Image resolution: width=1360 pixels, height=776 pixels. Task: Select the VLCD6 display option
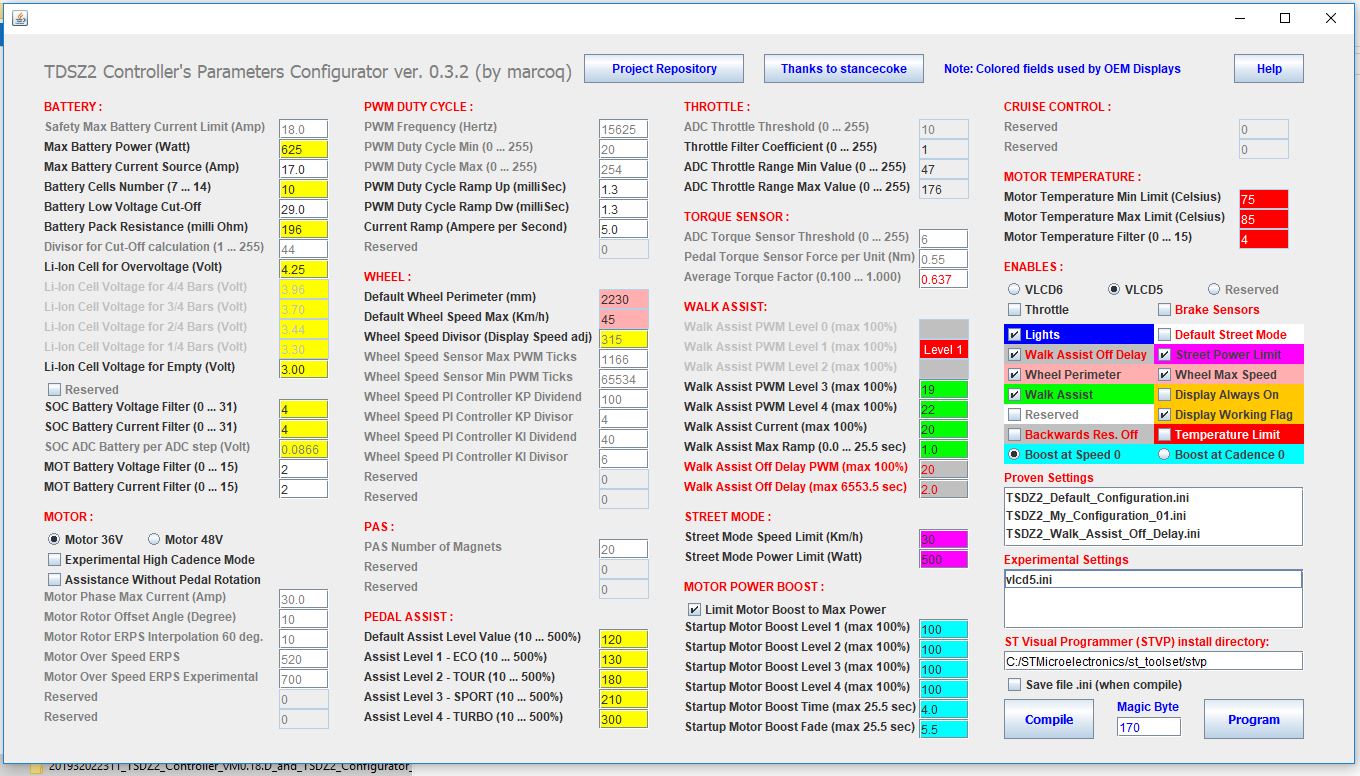(x=1014, y=289)
